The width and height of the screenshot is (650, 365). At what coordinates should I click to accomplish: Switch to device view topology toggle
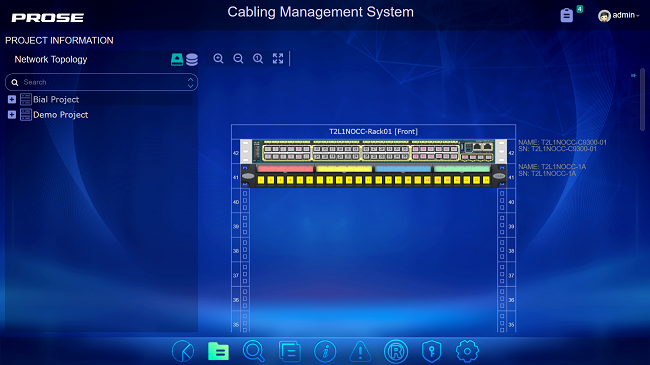(x=177, y=59)
